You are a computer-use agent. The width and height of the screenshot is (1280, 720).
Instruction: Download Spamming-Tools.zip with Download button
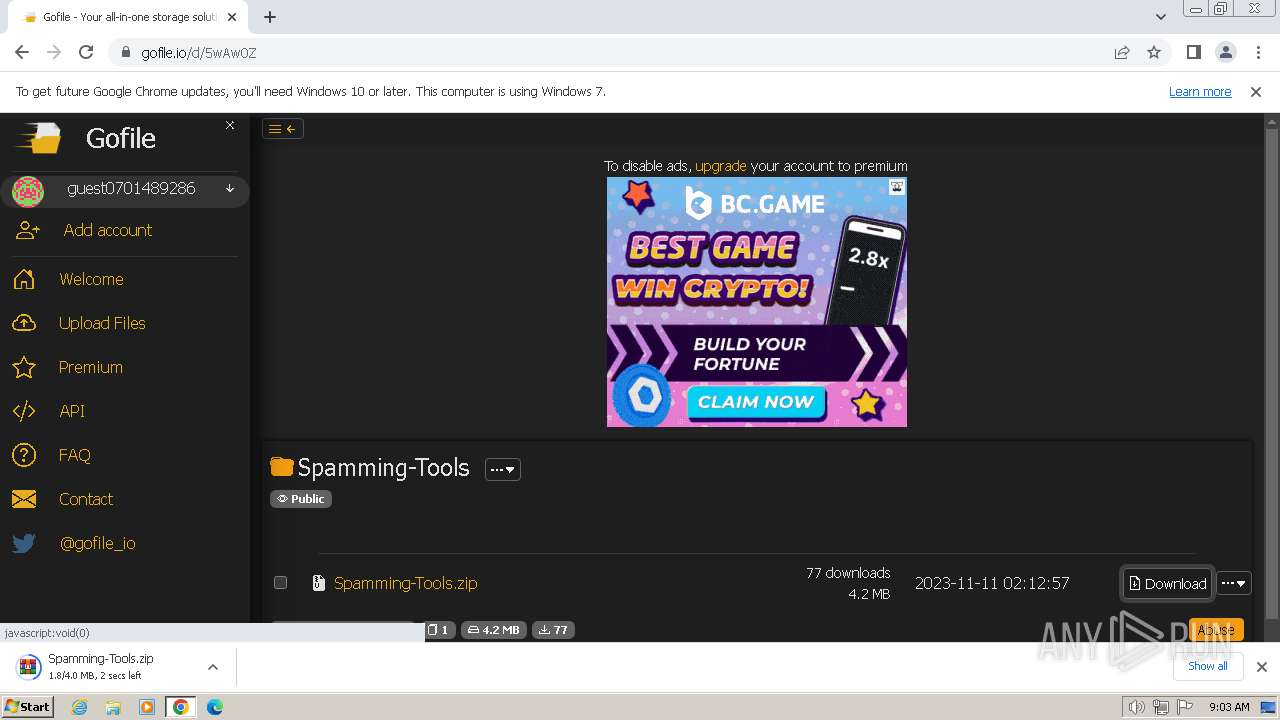pos(1168,583)
